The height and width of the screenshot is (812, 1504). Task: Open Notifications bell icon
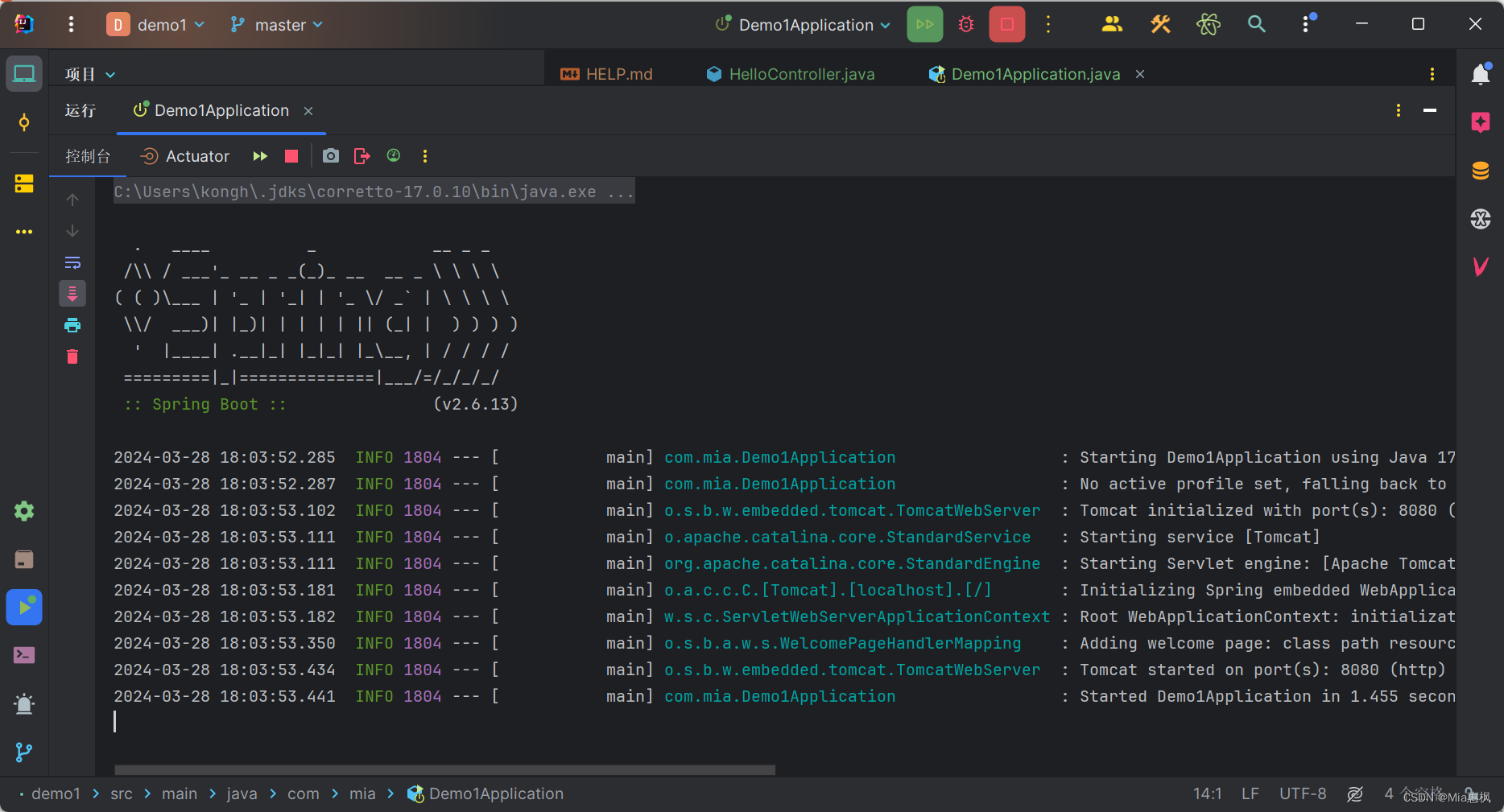1480,74
